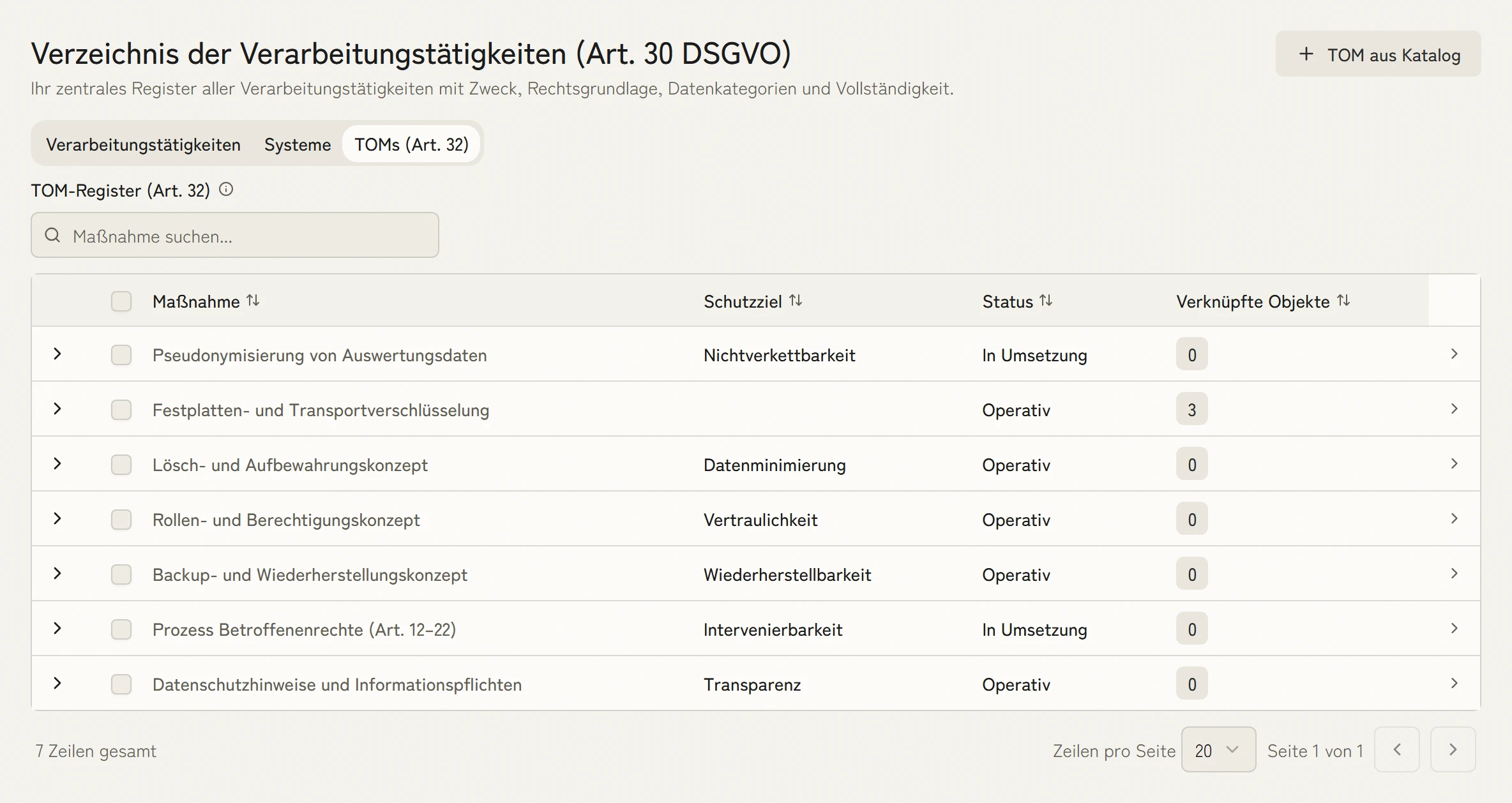Click the TOM aus Katalog button

[1378, 54]
